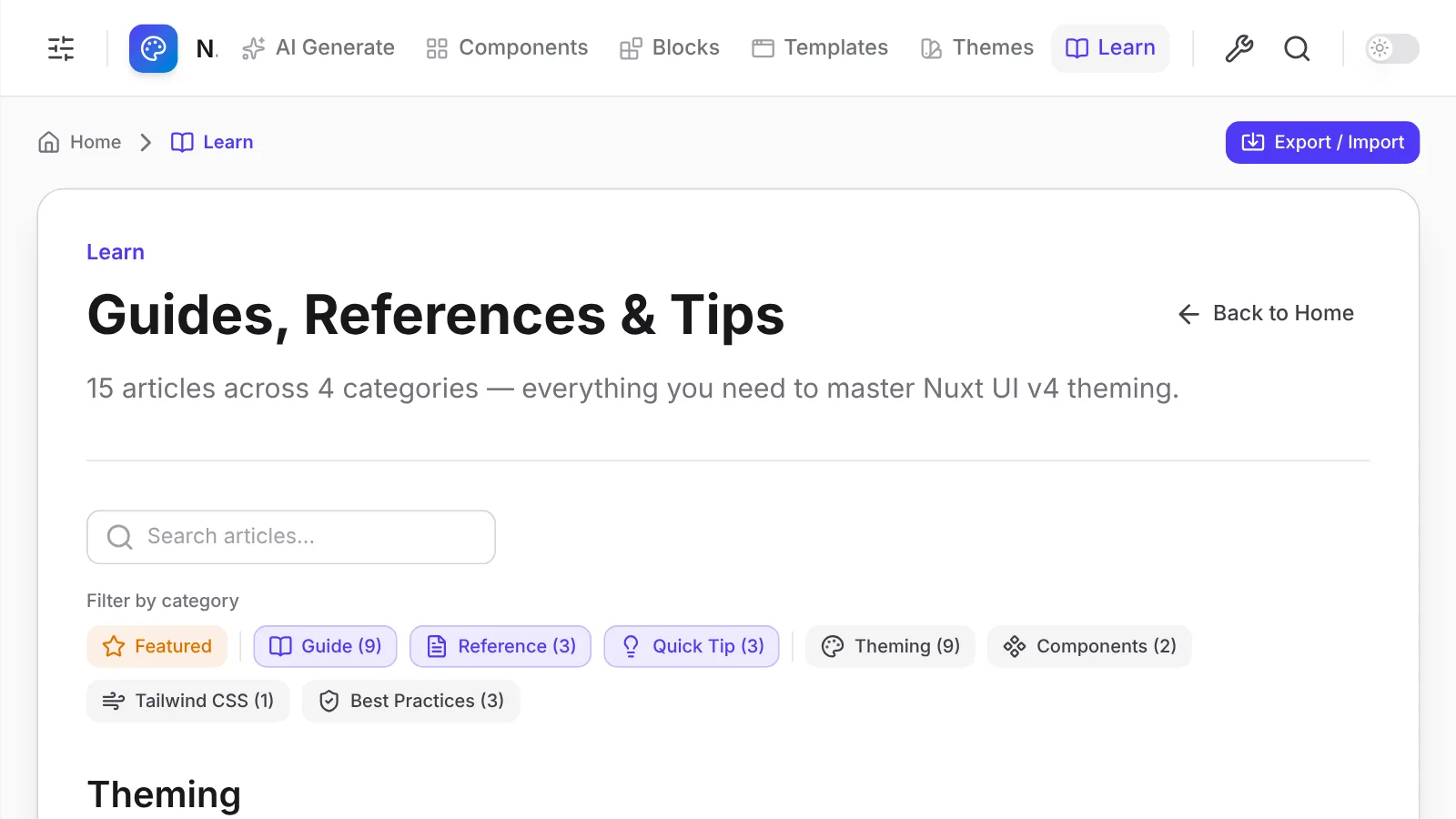Open search with the magnifier icon
Screen dimensions: 1456x819
coord(1297,48)
